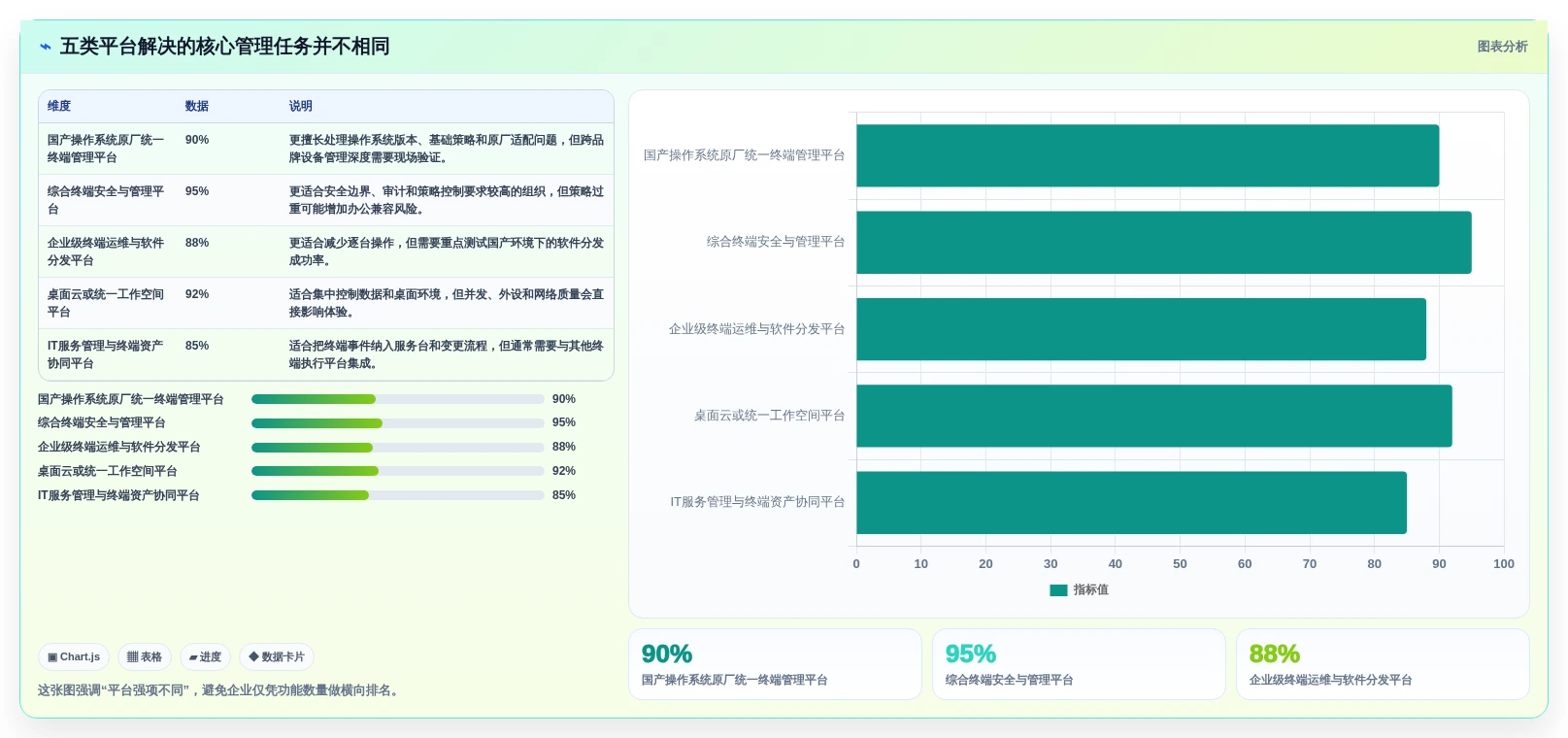
Task: Click the blue lightning icon beside the title
Action: (45, 47)
